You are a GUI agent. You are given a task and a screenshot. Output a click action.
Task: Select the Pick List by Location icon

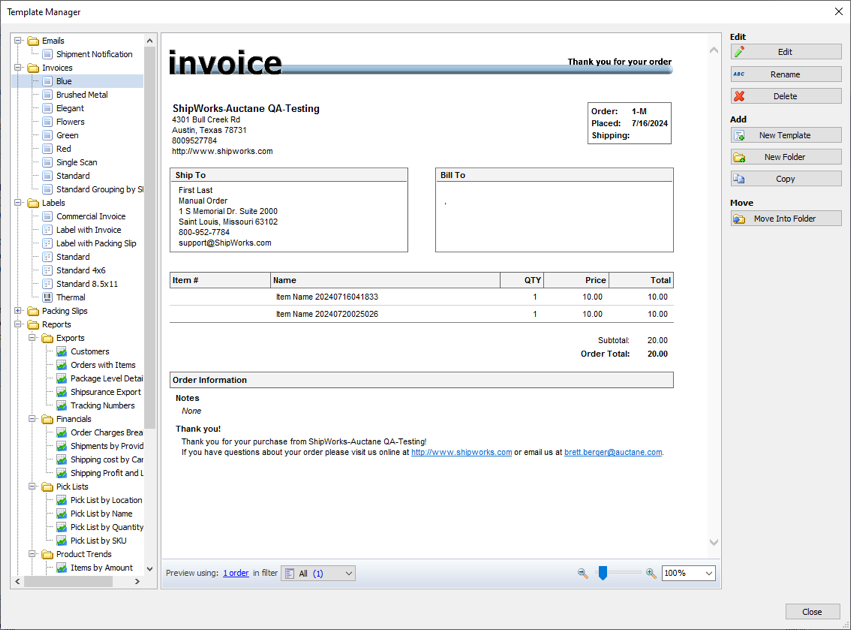click(x=62, y=500)
